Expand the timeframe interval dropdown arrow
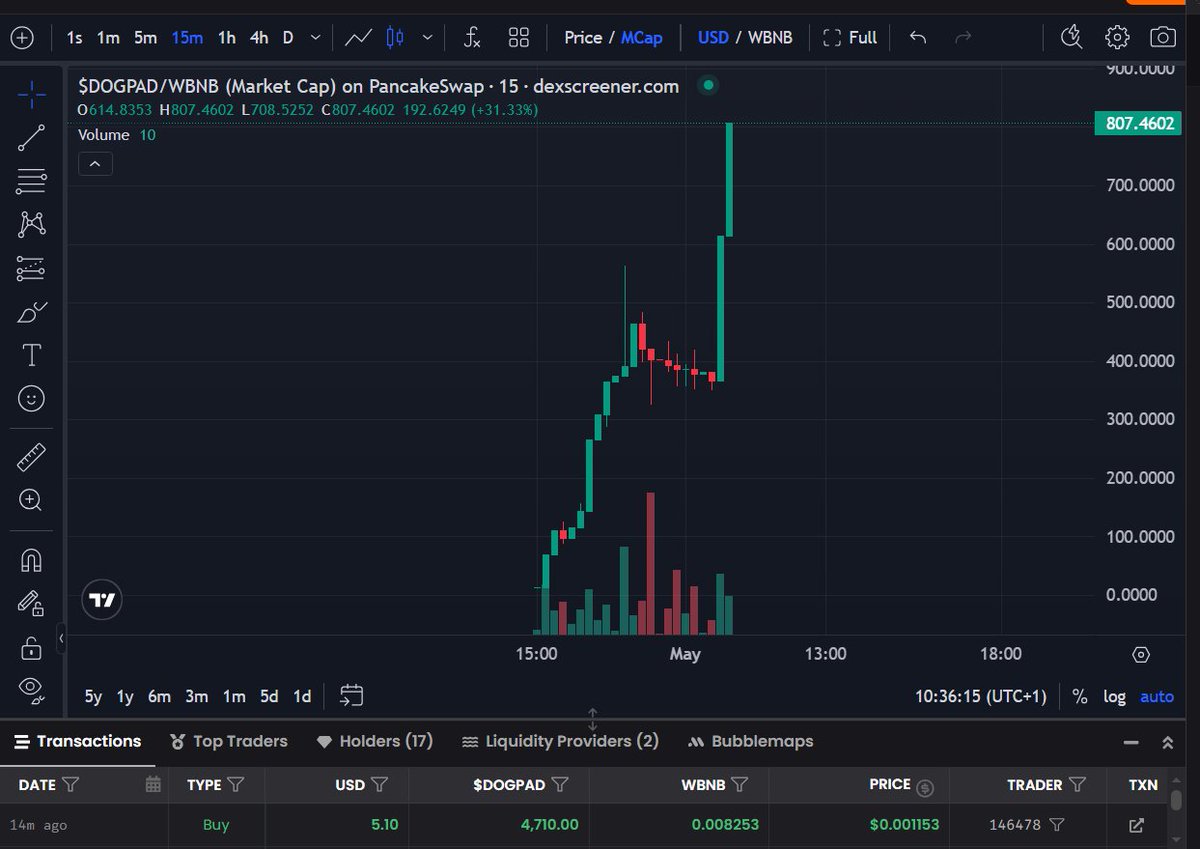Image resolution: width=1200 pixels, height=849 pixels. click(x=316, y=38)
